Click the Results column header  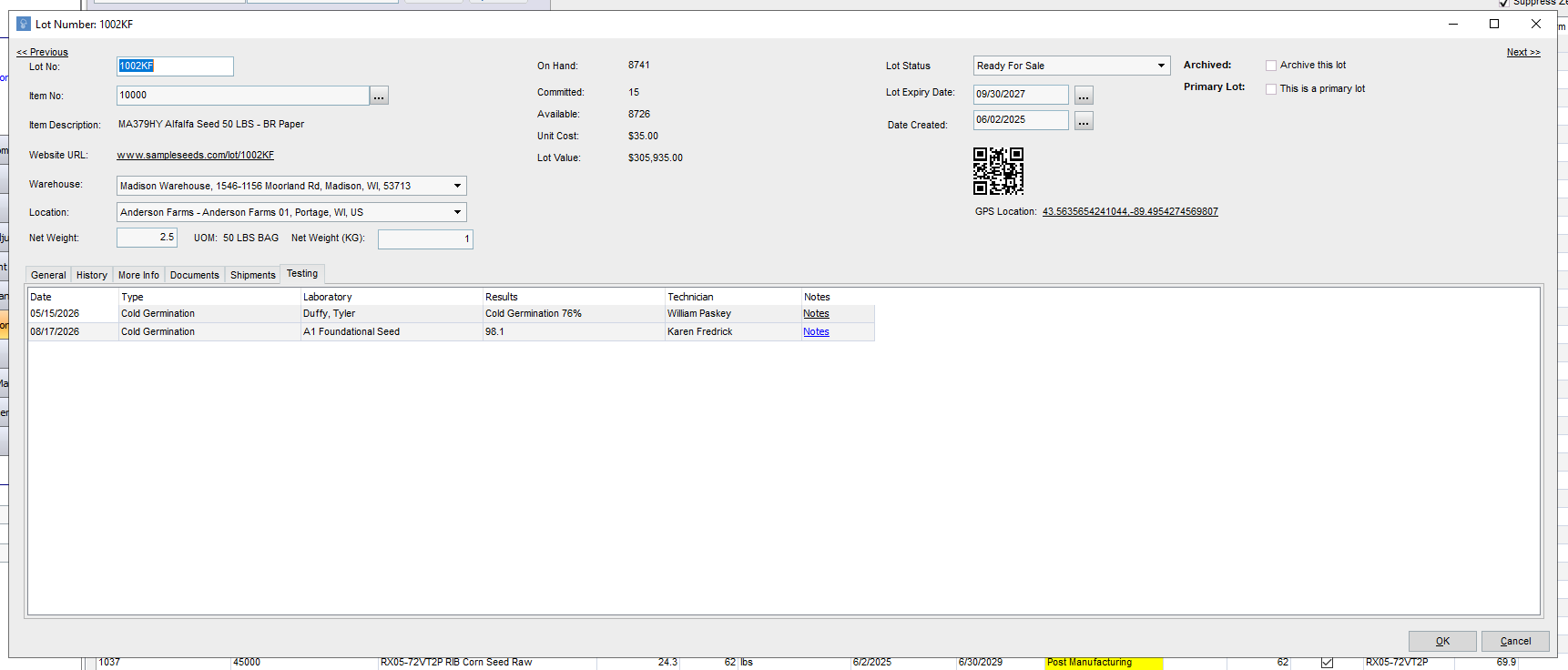coord(574,297)
